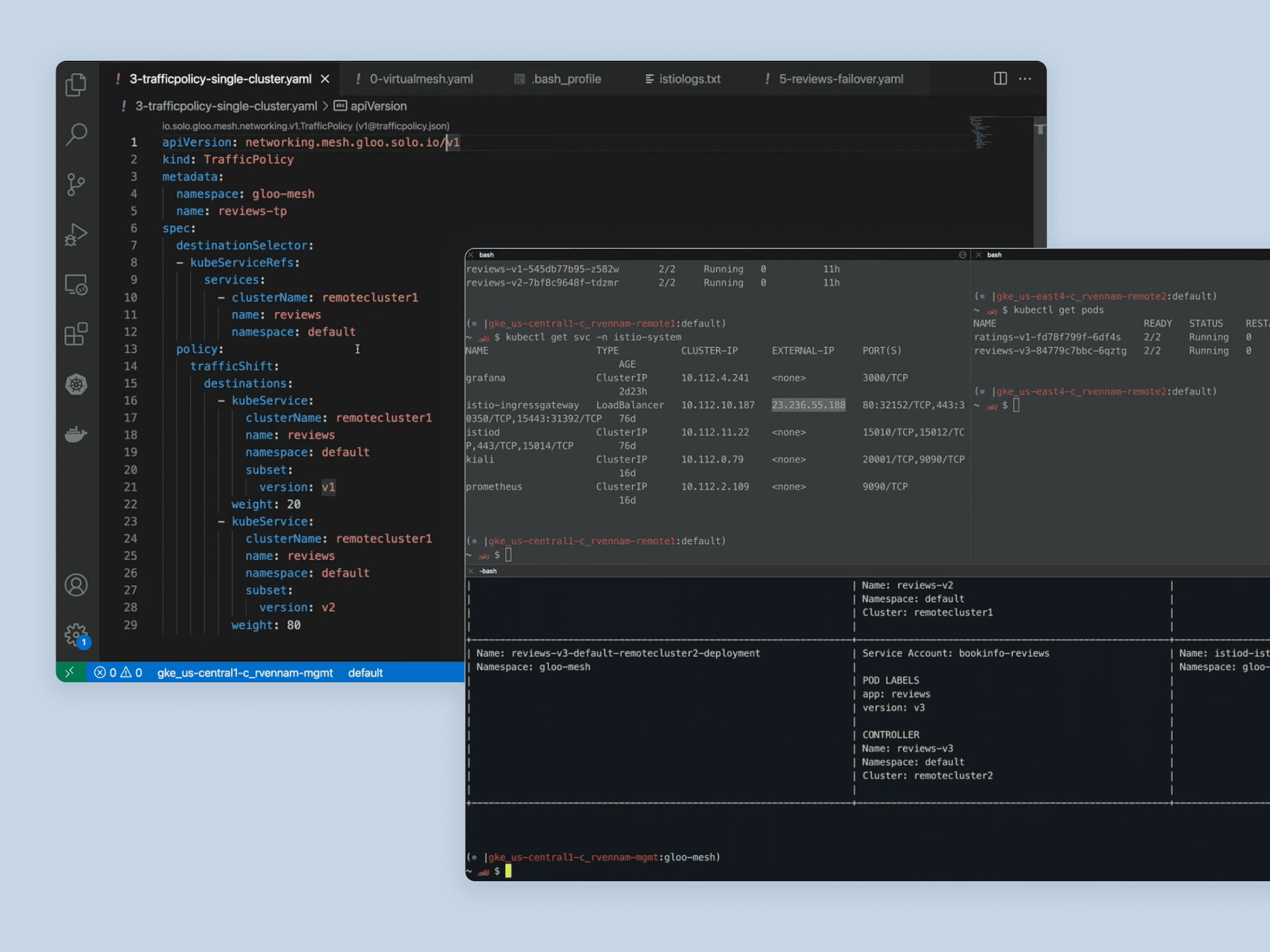The image size is (1270, 952).
Task: Click the circular icon at left terminal pane's right edge
Action: (962, 255)
